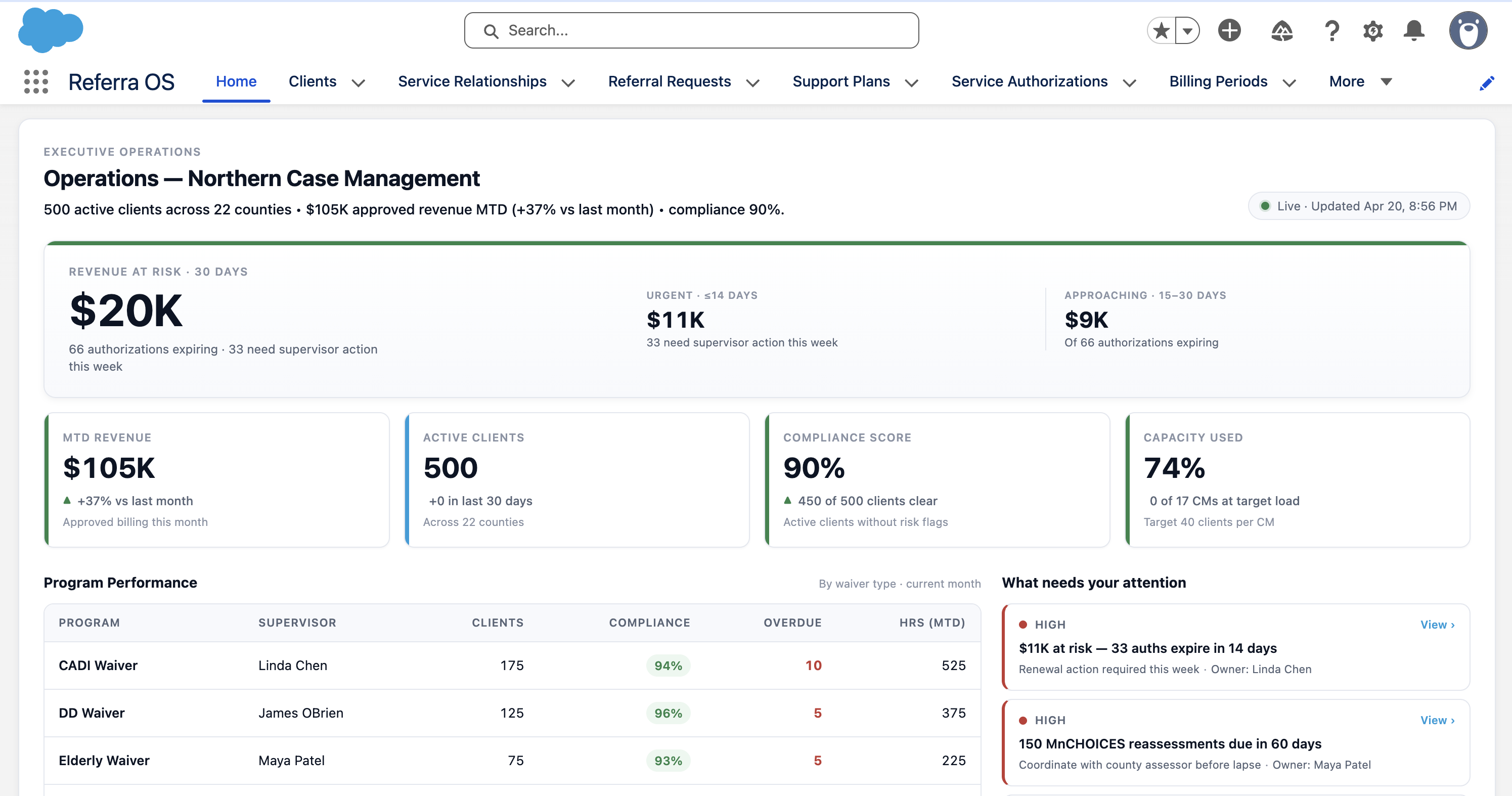Click the Compliance column header
1512x796 pixels.
pyautogui.click(x=649, y=623)
